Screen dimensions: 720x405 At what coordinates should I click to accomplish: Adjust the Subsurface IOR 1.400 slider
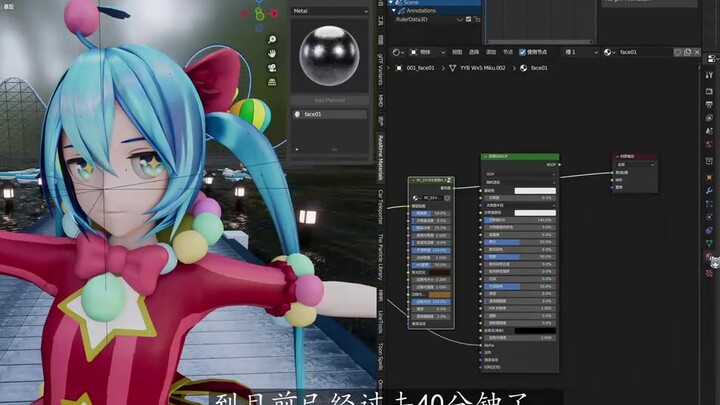tap(520, 220)
